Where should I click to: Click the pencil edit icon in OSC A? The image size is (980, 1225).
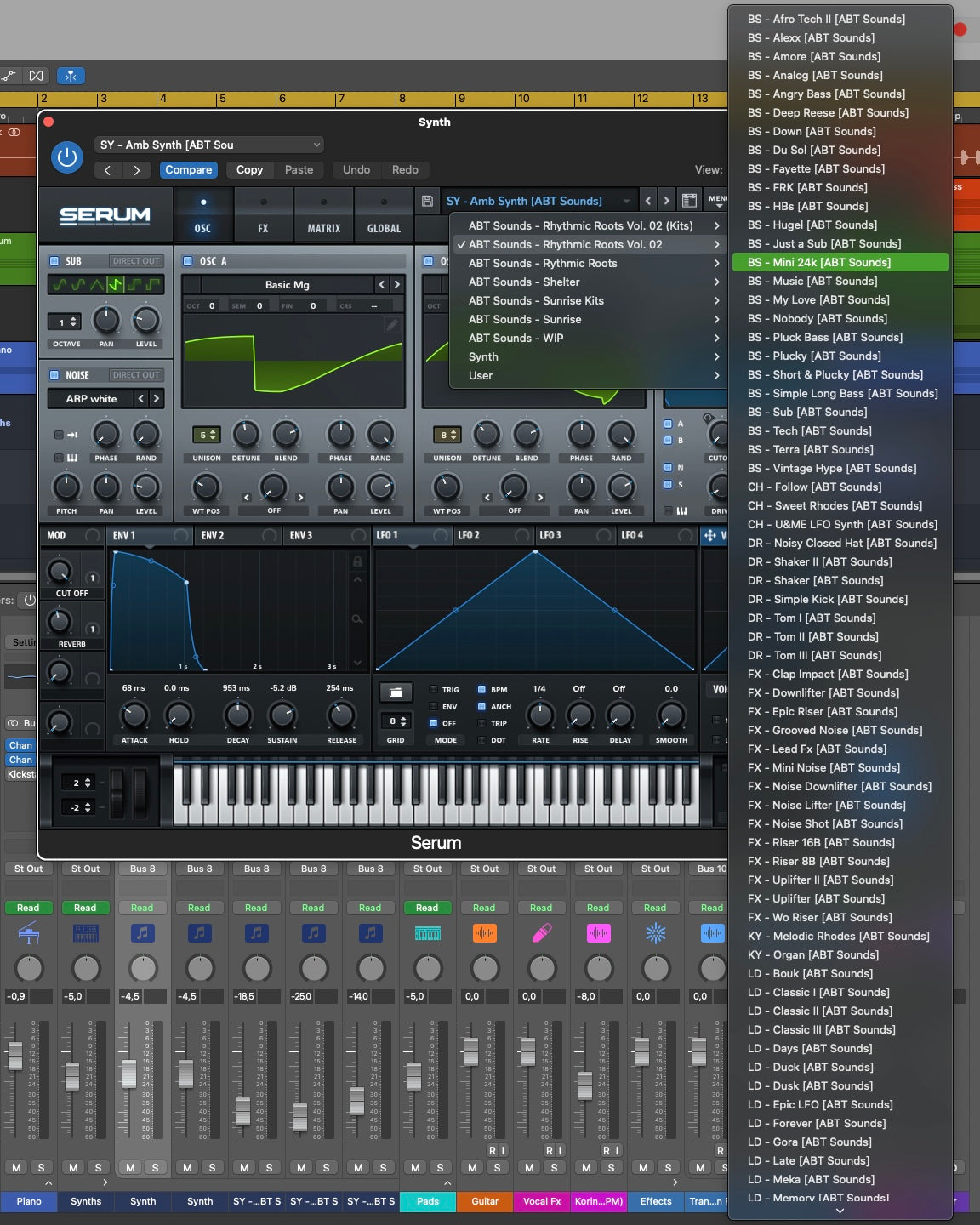click(x=391, y=324)
